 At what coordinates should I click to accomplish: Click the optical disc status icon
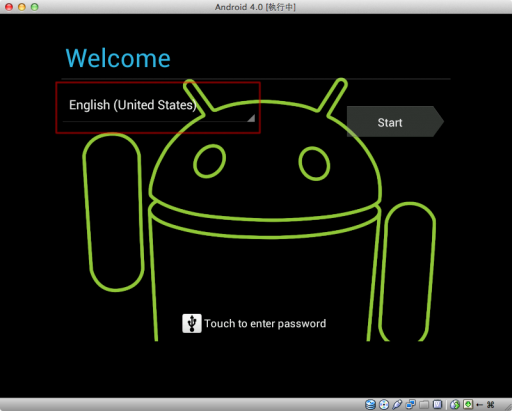(x=384, y=405)
